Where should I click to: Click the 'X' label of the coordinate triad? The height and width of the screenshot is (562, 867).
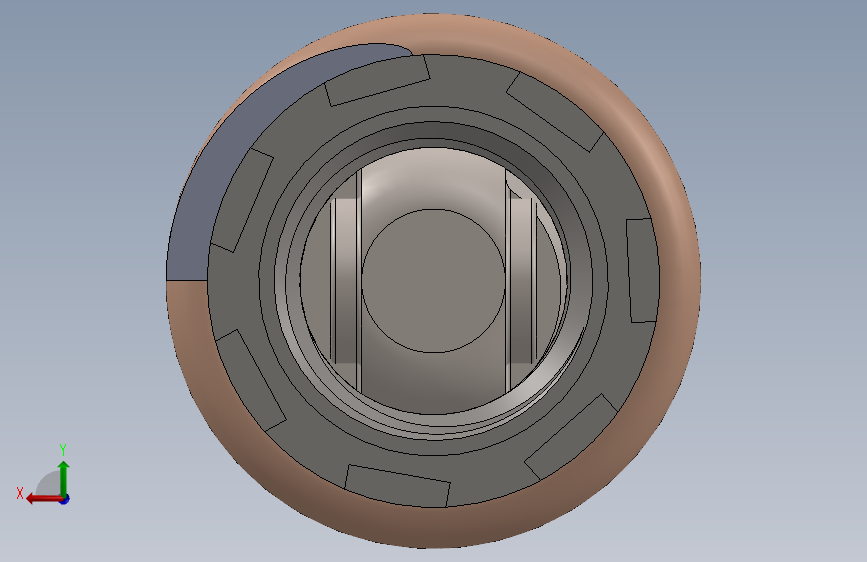20,493
